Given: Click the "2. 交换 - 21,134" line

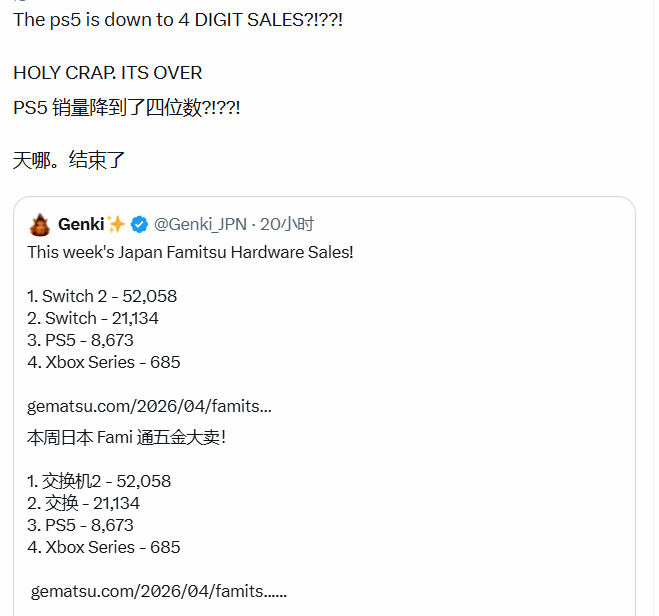Looking at the screenshot, I should [84, 503].
